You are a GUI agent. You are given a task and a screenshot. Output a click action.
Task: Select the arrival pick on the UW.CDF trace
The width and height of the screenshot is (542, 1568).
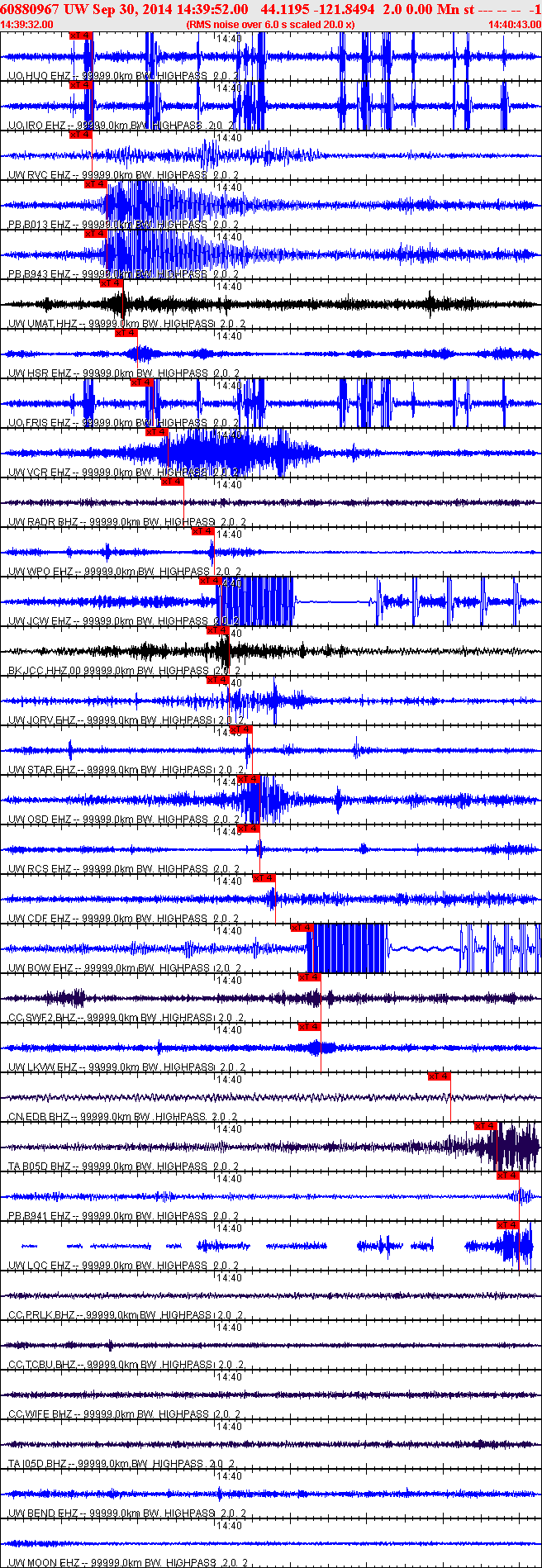(x=264, y=878)
